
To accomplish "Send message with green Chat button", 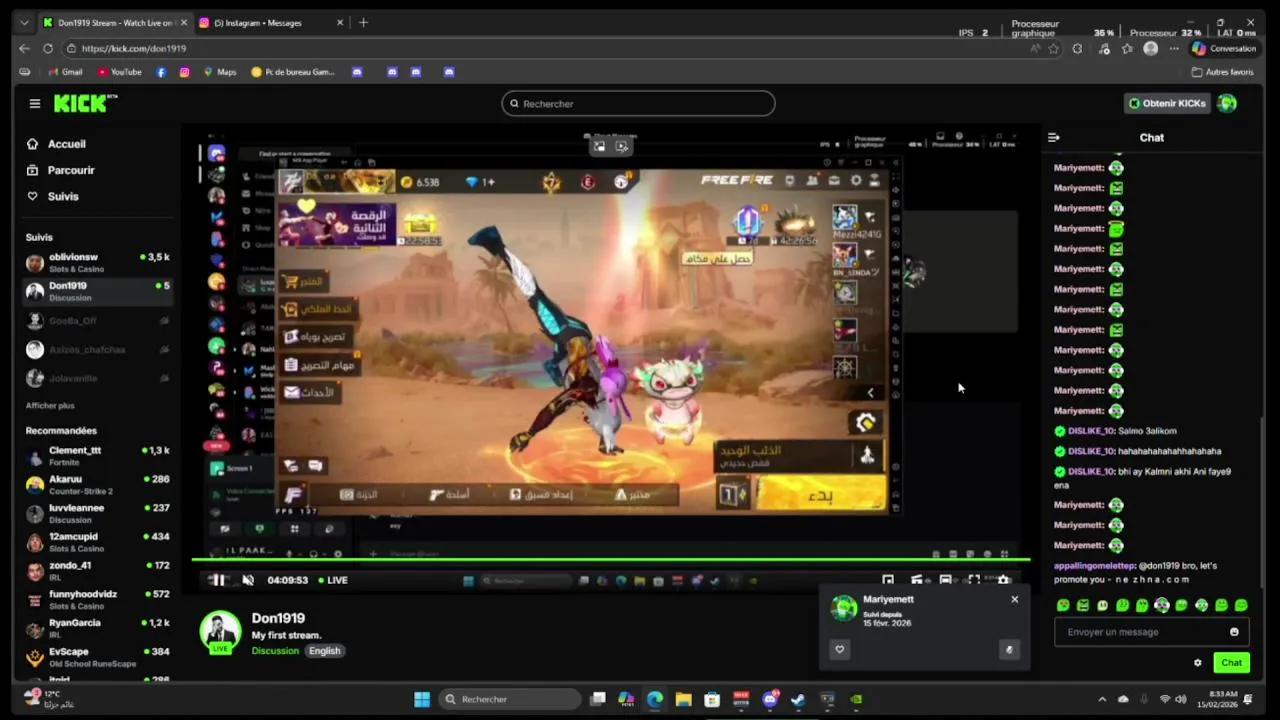I will click(1231, 663).
